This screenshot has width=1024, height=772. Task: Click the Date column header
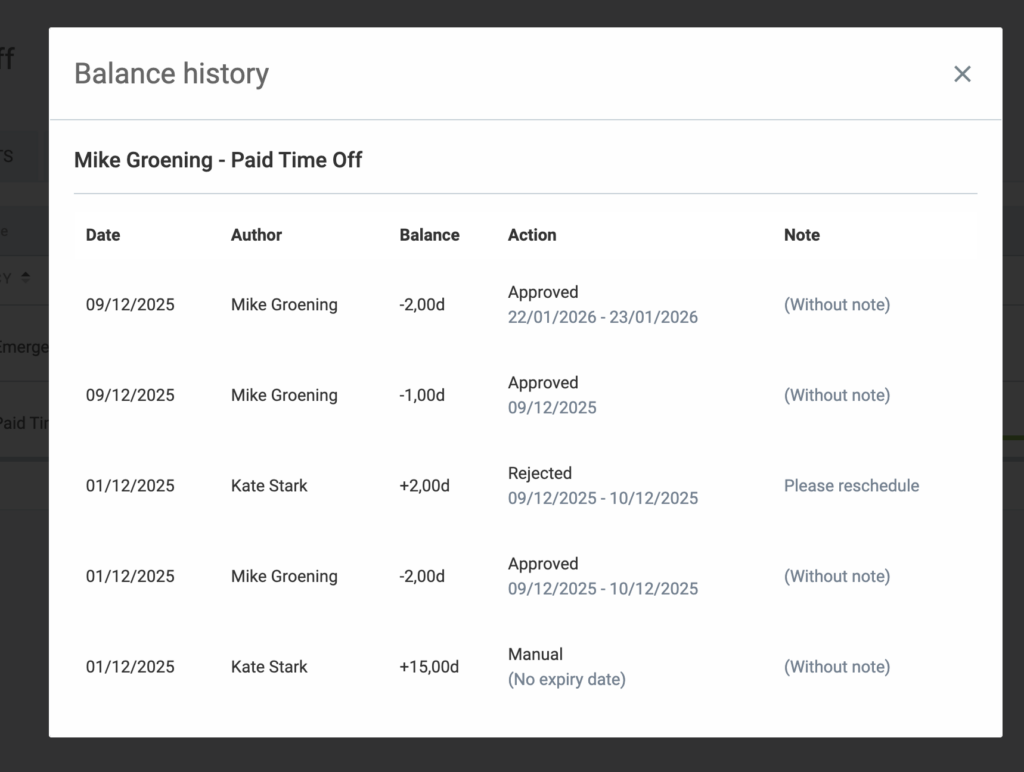pos(103,235)
